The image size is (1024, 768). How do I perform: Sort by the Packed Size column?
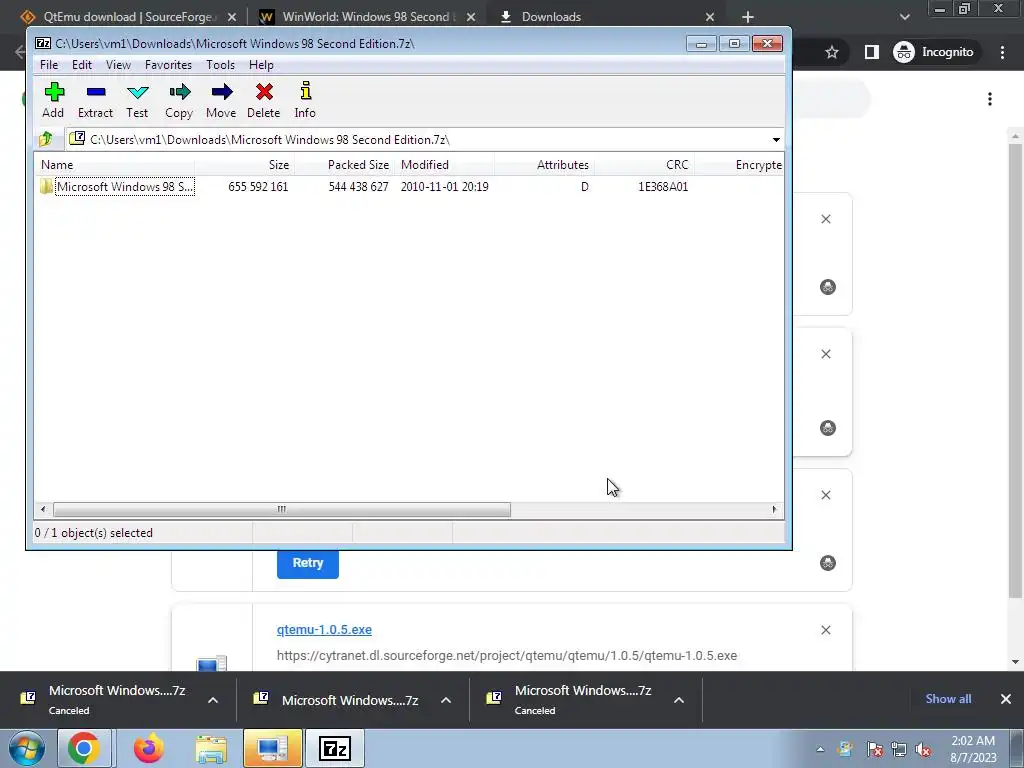[x=345, y=165]
